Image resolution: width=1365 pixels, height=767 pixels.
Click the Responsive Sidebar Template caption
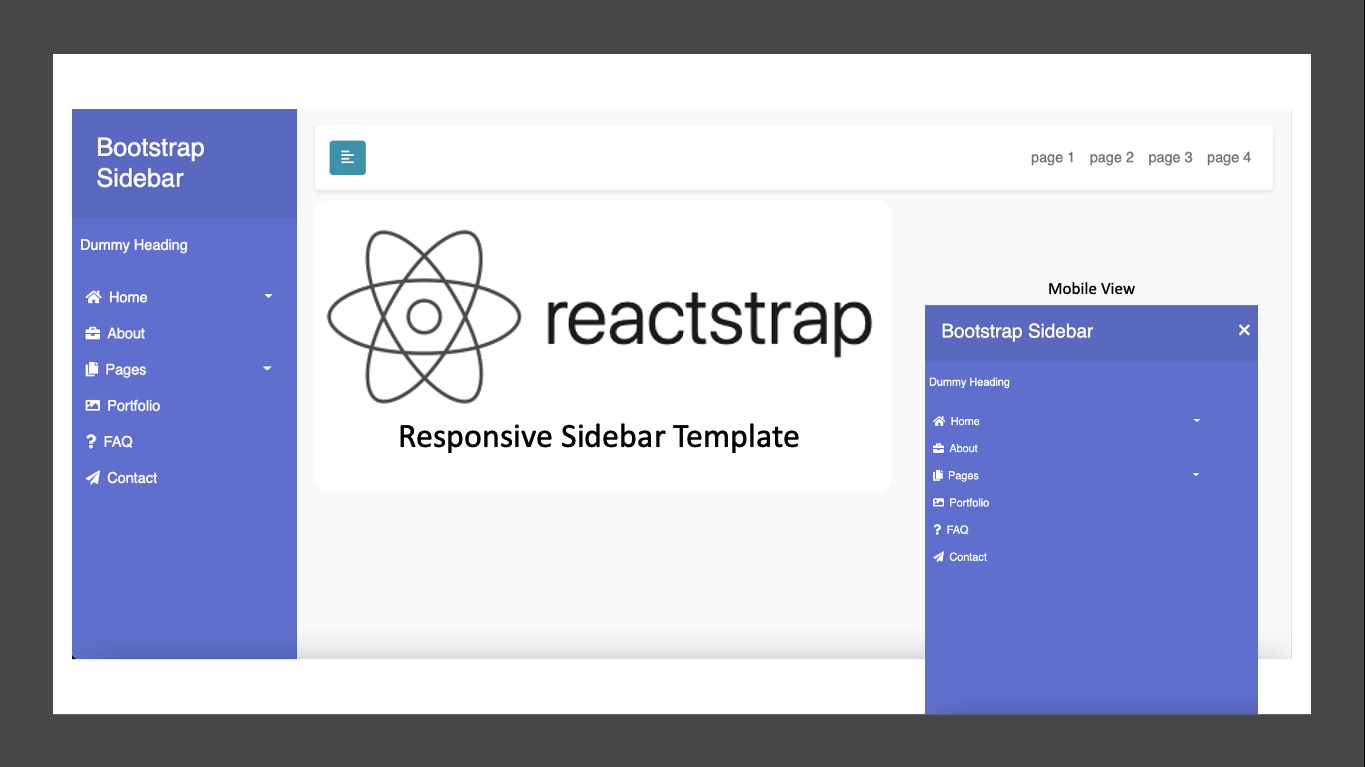(x=599, y=437)
